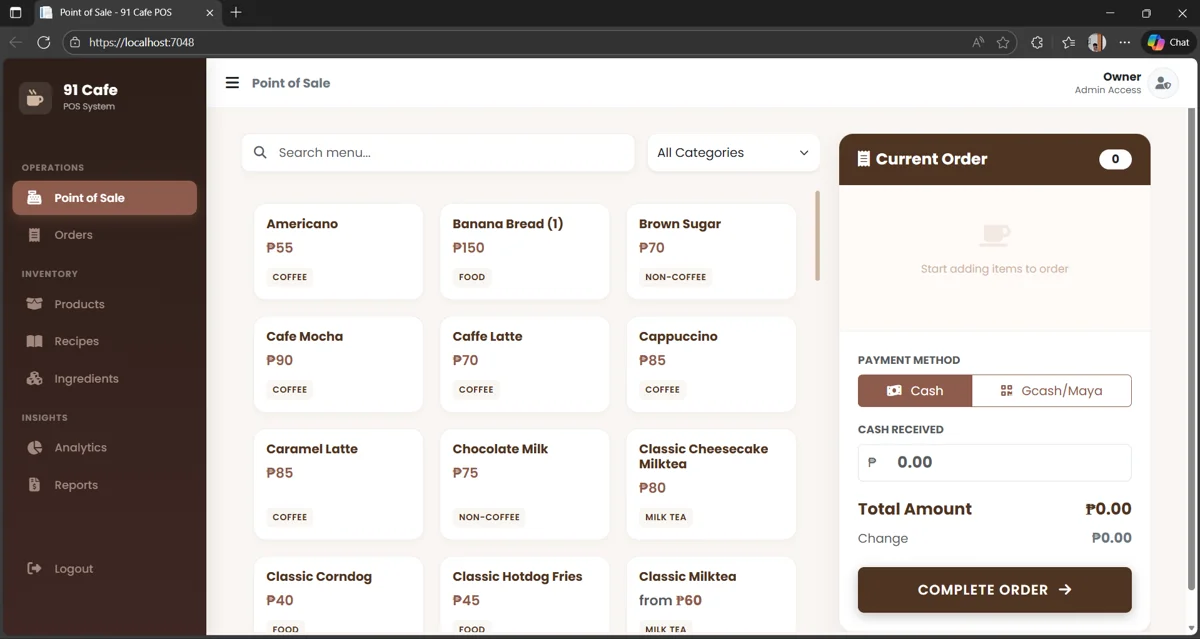The width and height of the screenshot is (1200, 639).
Task: Add Caramel Latte to the order
Action: pos(338,484)
